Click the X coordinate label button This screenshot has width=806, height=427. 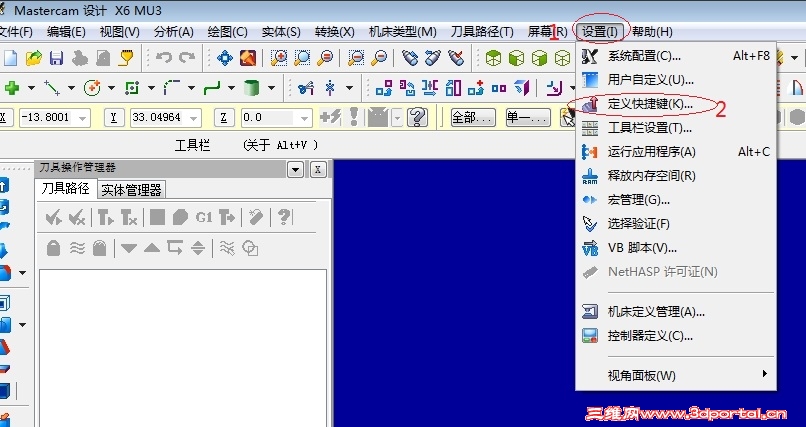pos(4,118)
